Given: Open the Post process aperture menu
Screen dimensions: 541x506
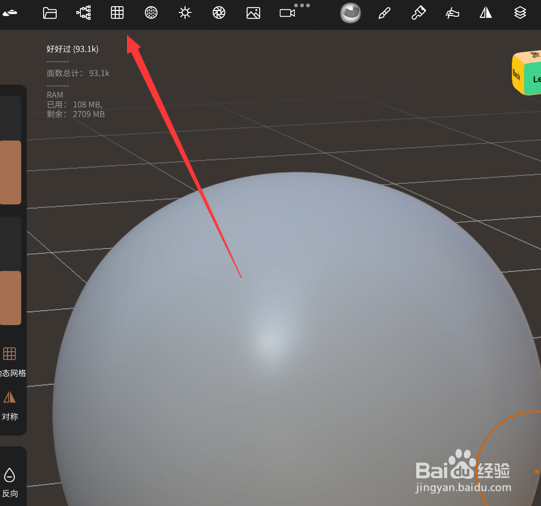Looking at the screenshot, I should (x=219, y=13).
